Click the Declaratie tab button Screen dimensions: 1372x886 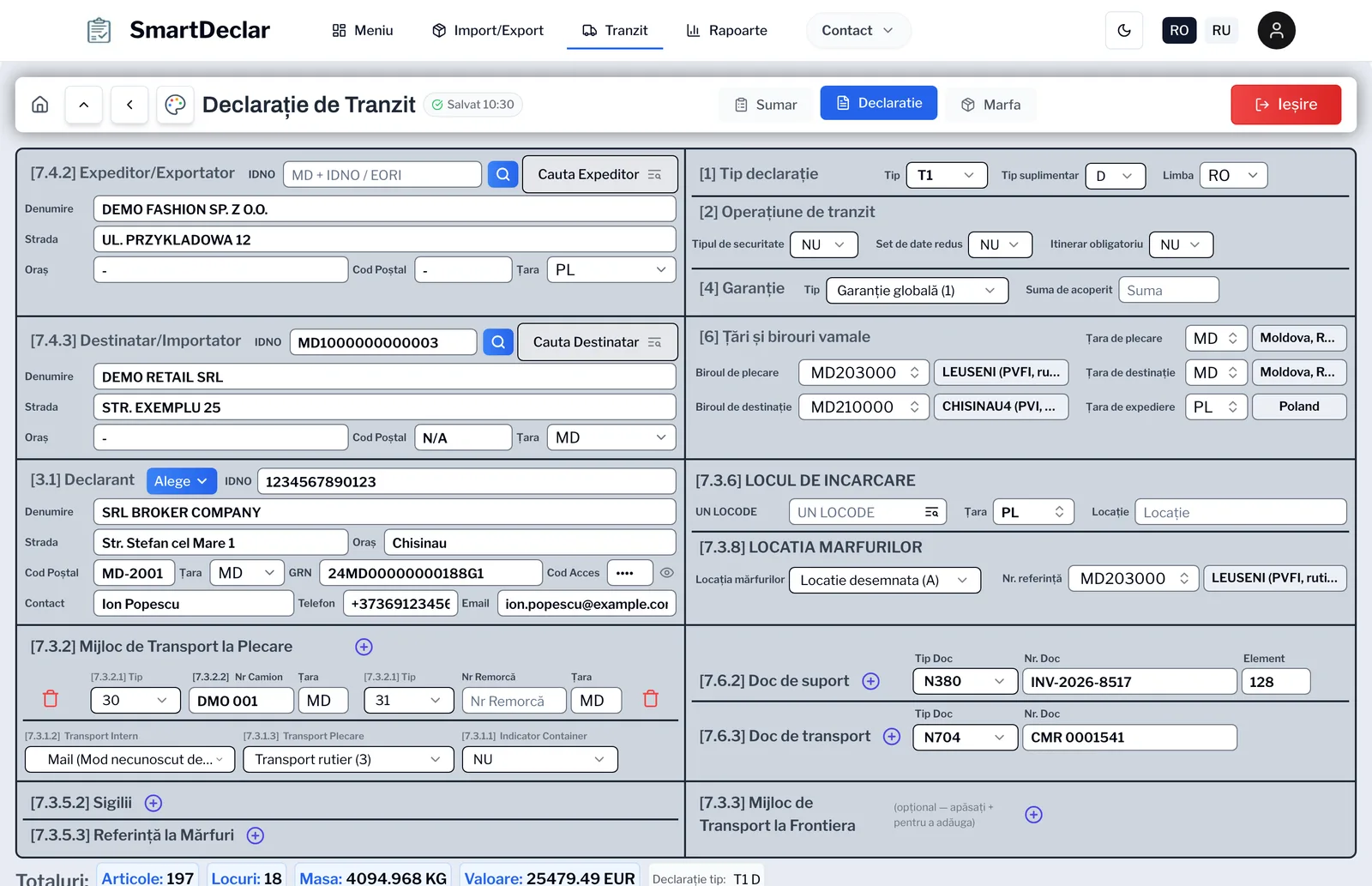879,103
